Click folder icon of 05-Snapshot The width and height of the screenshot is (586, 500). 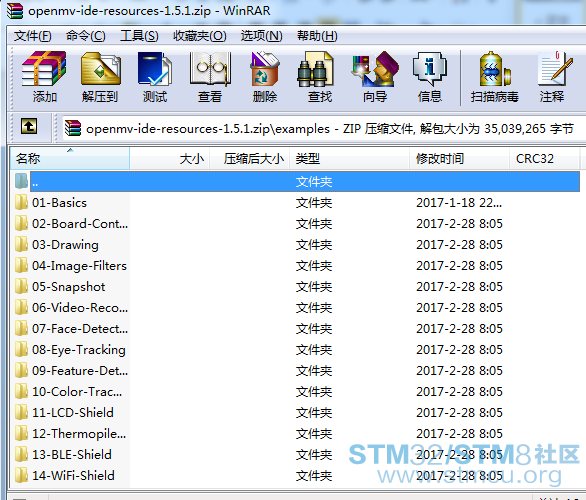tap(21, 286)
